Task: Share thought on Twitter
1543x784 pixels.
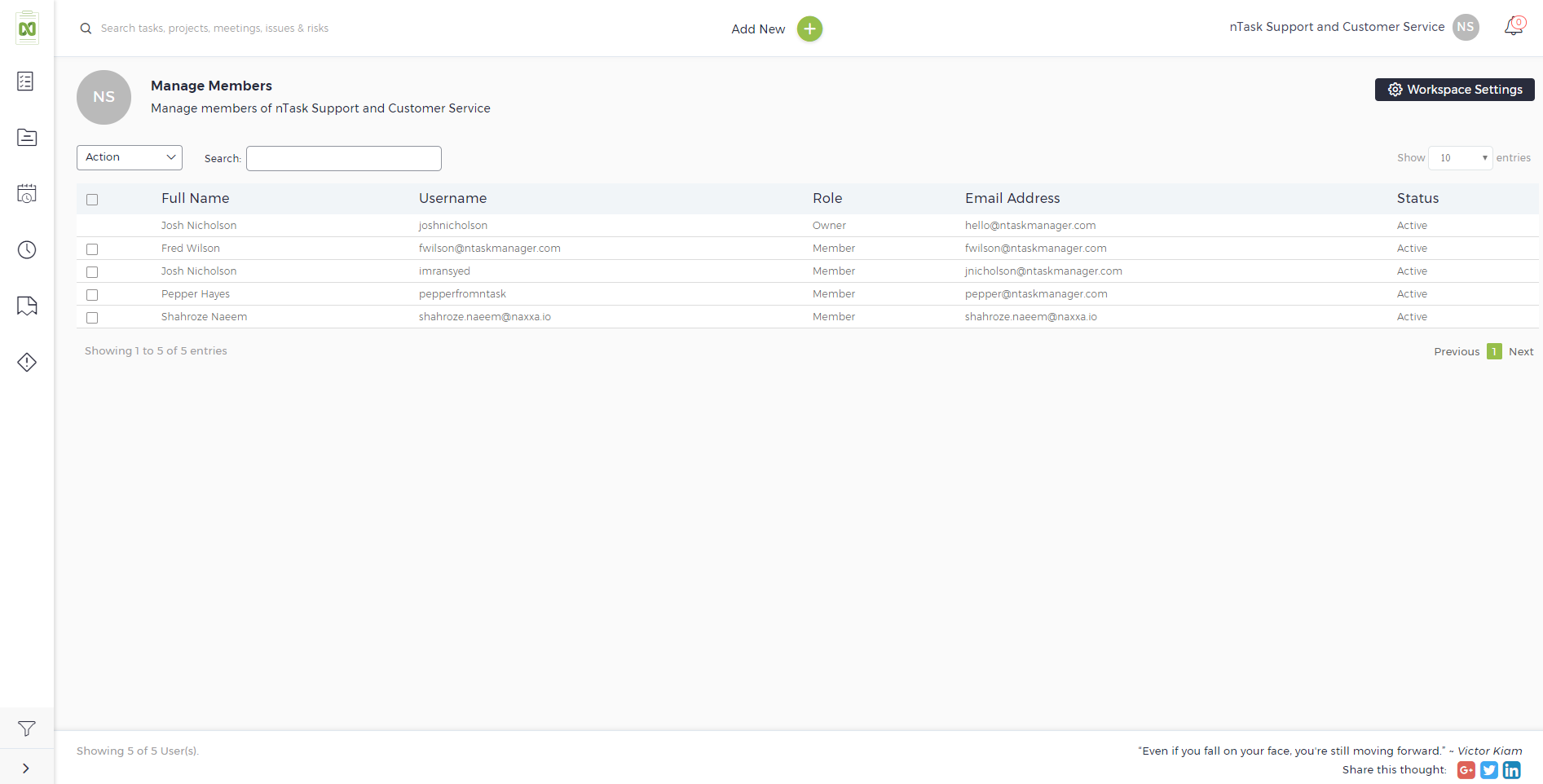Action: click(1489, 770)
